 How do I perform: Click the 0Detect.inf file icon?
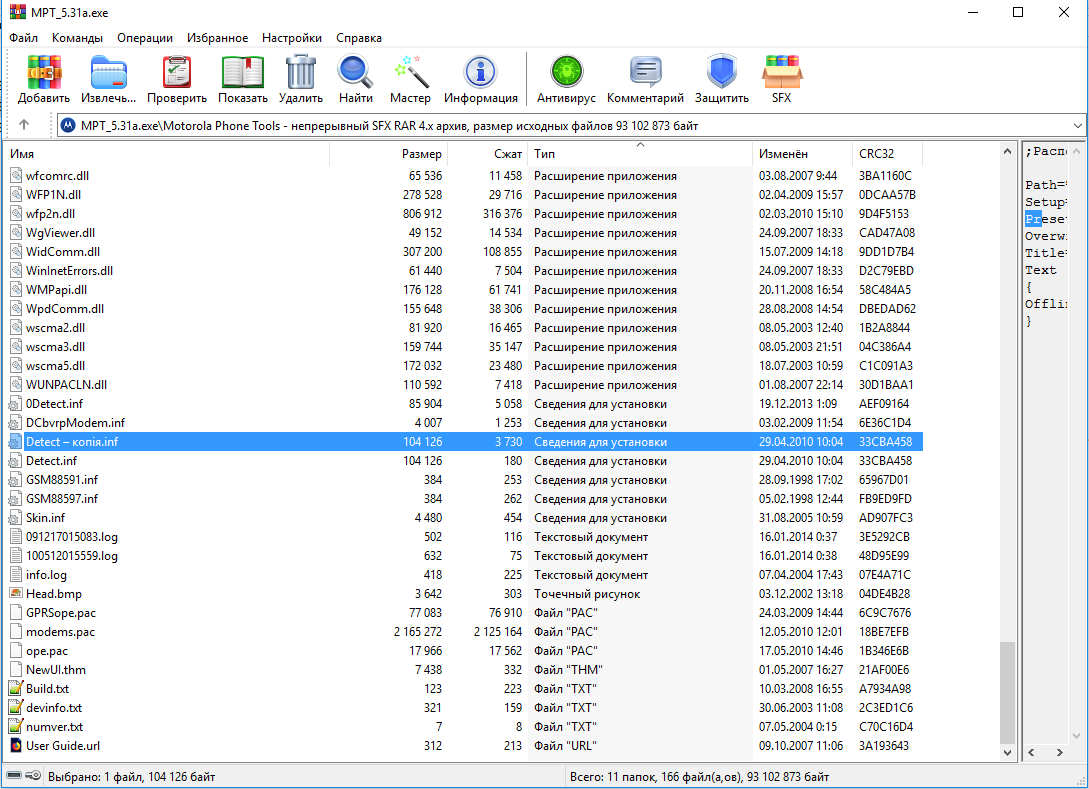coord(15,404)
